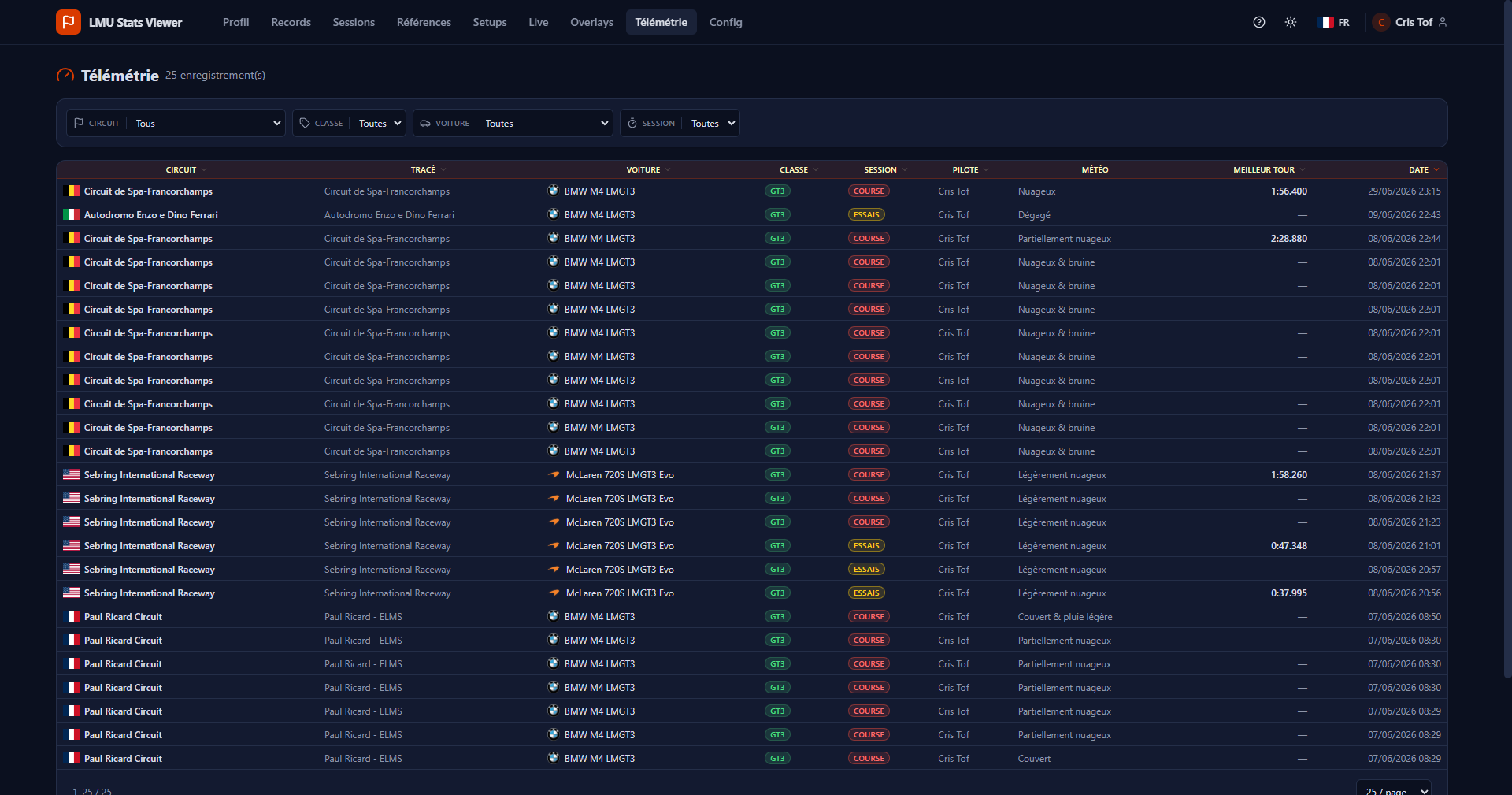Screen dimensions: 1512x795
Task: Open the Spa-Francorchamps session dated 29/06/2026 23:15
Action: coord(751,191)
